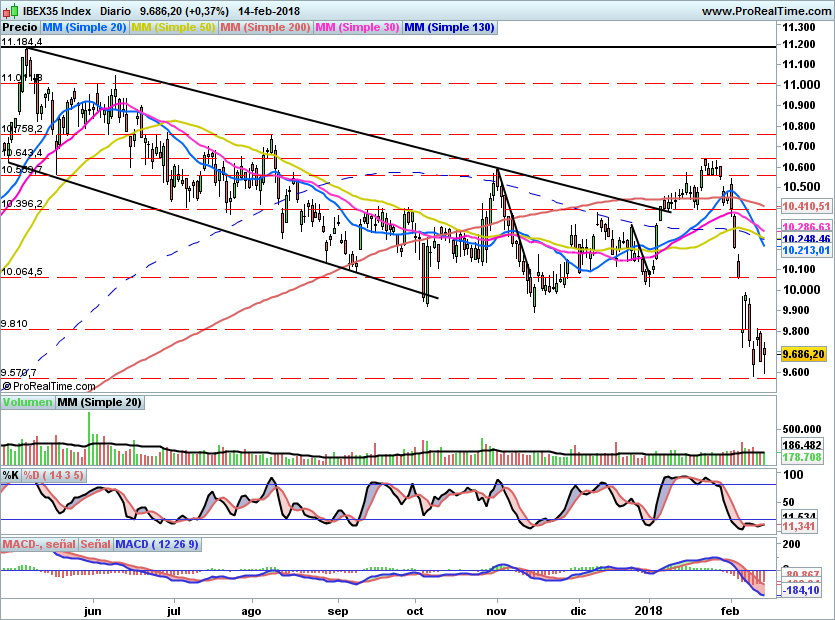Select the yellow MM (Simple 50) label
Viewport: 835px width, 620px height.
[x=173, y=28]
